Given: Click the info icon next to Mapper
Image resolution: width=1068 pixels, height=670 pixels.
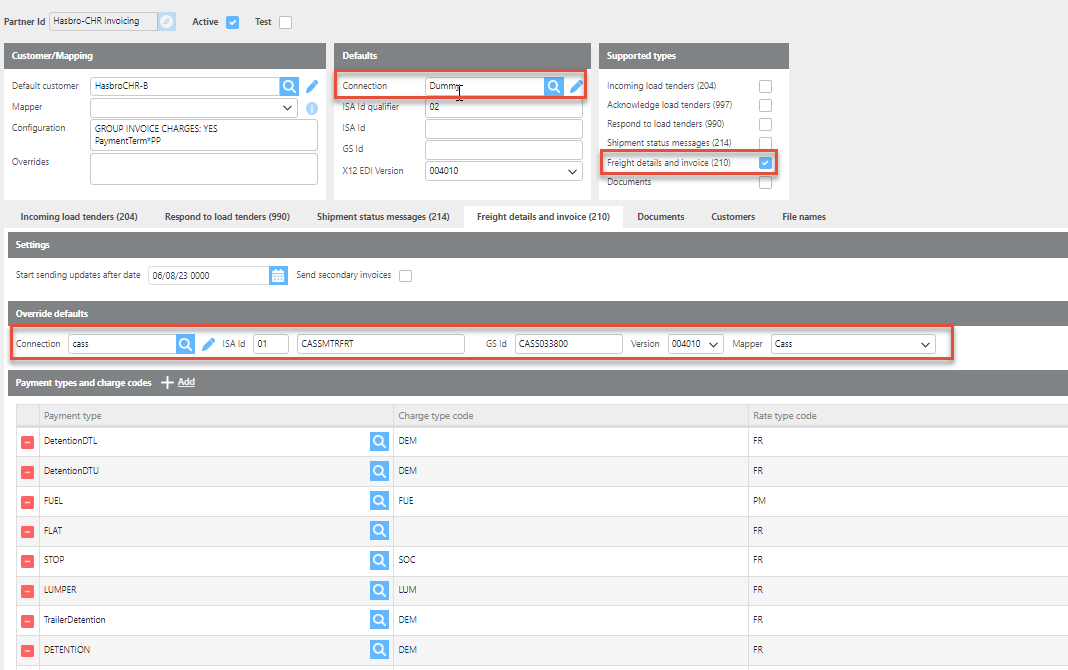Looking at the screenshot, I should coord(312,108).
